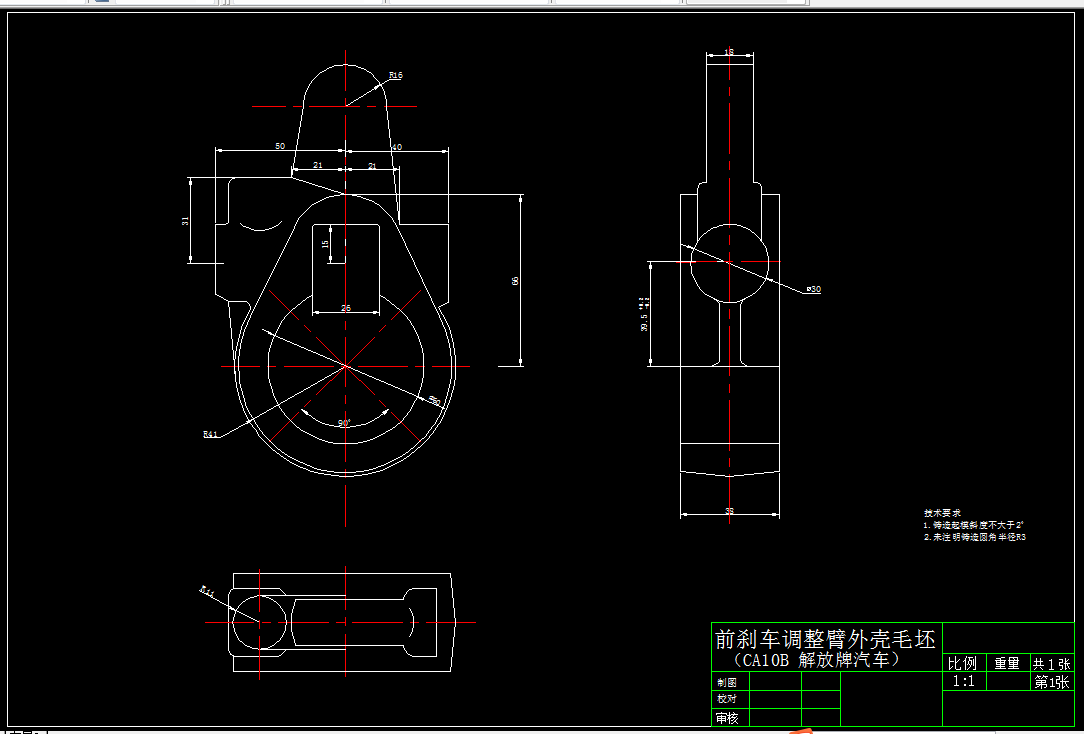The width and height of the screenshot is (1084, 734).
Task: Select the 26 slot width dimension
Action: click(346, 308)
